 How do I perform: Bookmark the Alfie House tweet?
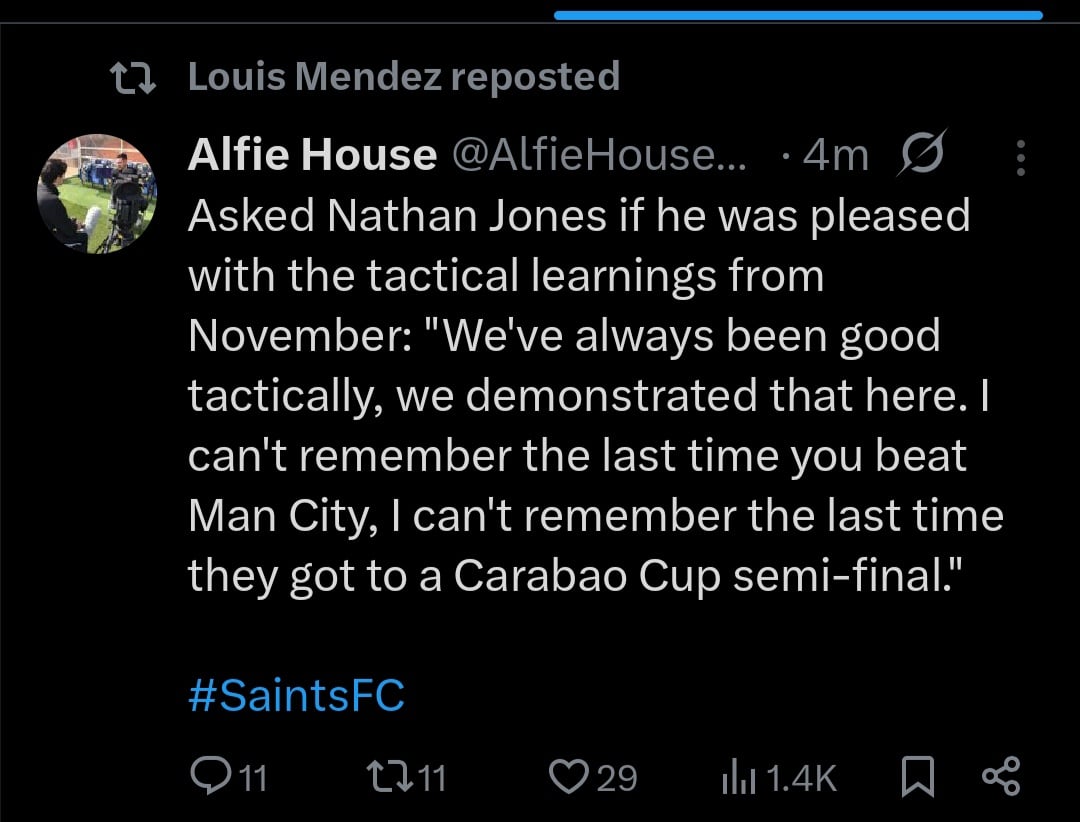point(916,777)
